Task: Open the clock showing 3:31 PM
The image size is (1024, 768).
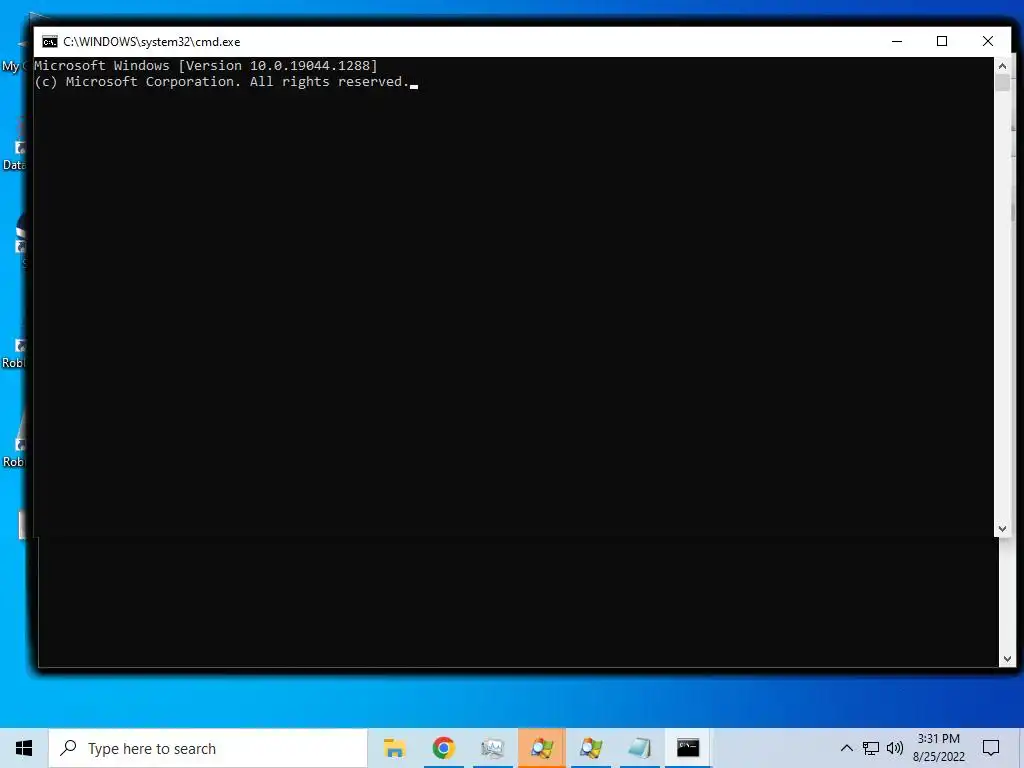Action: tap(938, 748)
